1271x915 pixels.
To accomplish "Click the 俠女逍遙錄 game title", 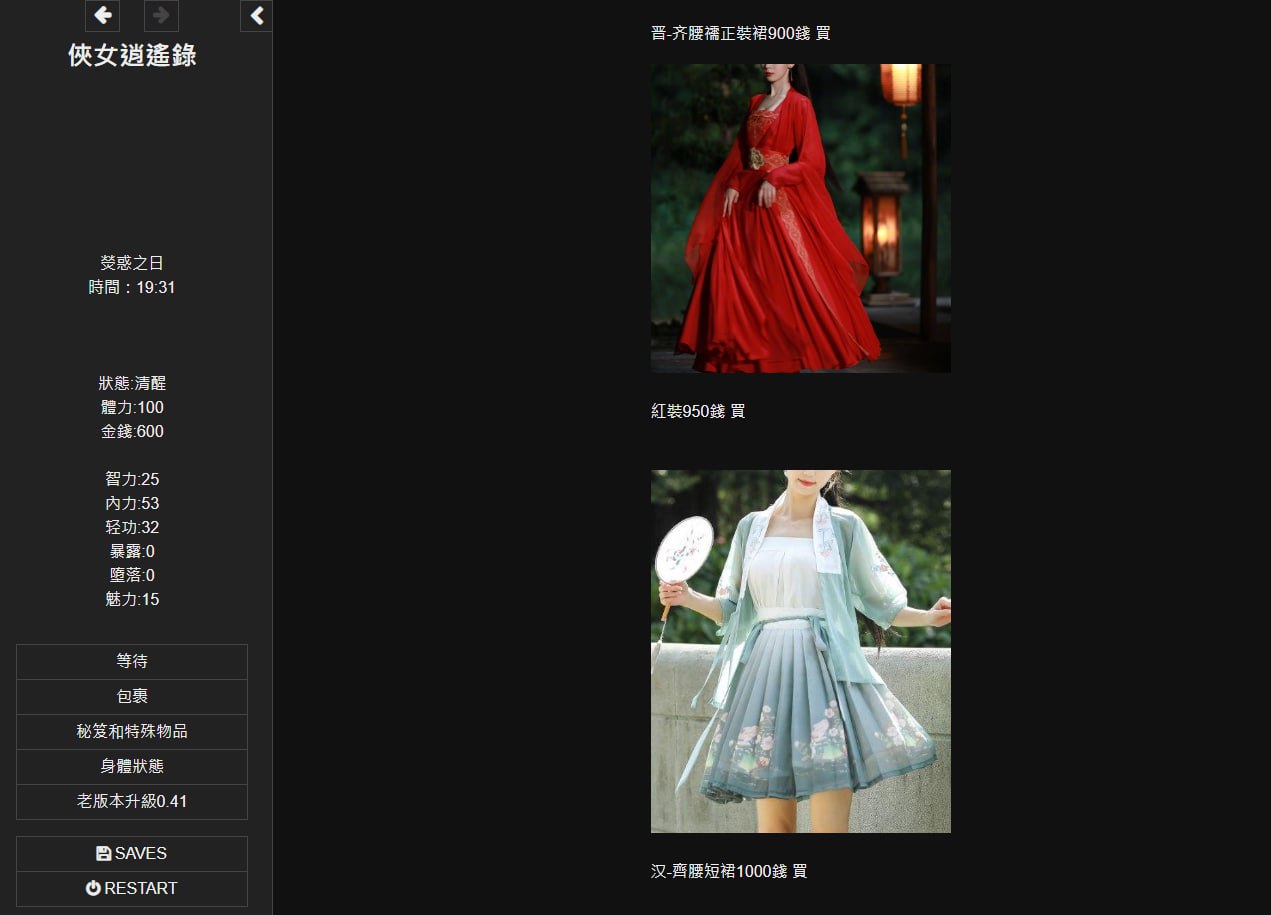I will [x=132, y=55].
